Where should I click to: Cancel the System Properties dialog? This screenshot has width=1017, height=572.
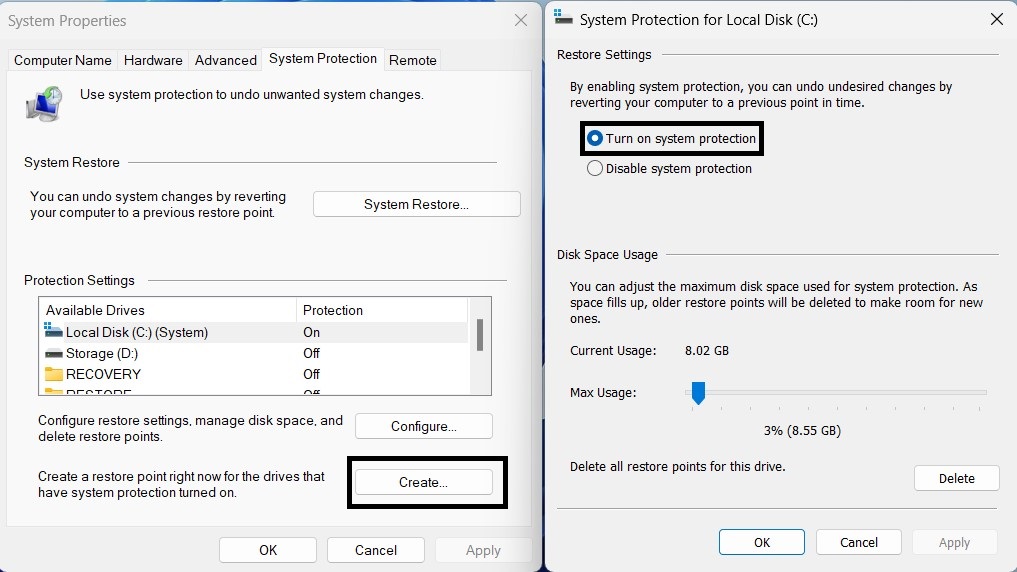click(x=376, y=550)
